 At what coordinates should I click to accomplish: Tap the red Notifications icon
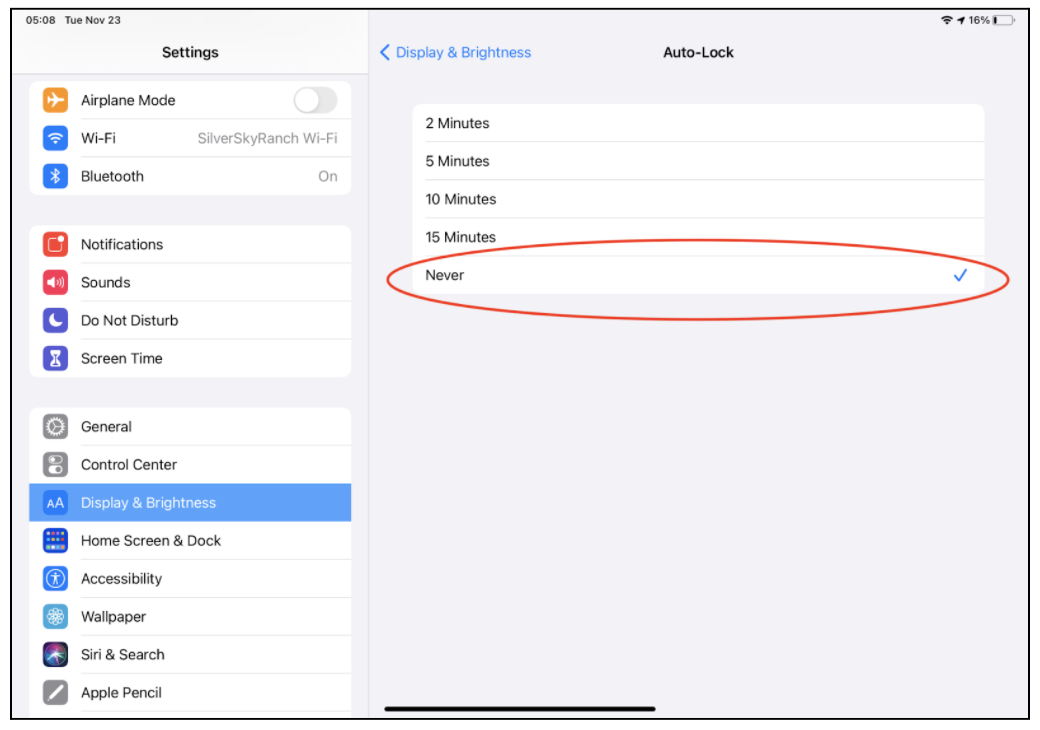point(55,244)
